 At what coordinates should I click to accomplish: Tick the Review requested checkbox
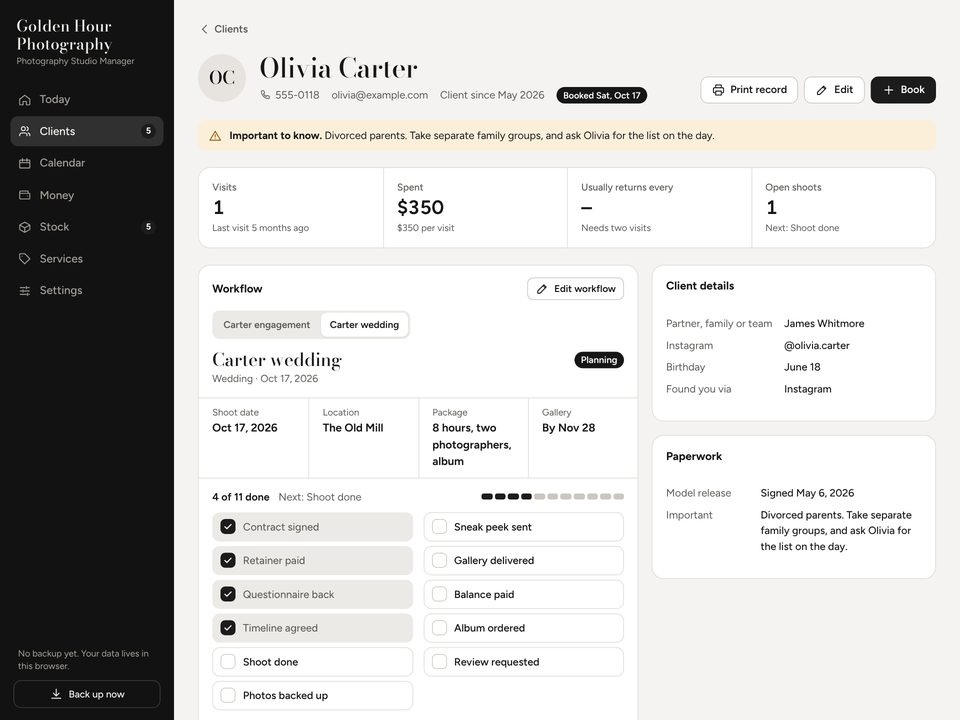click(439, 661)
